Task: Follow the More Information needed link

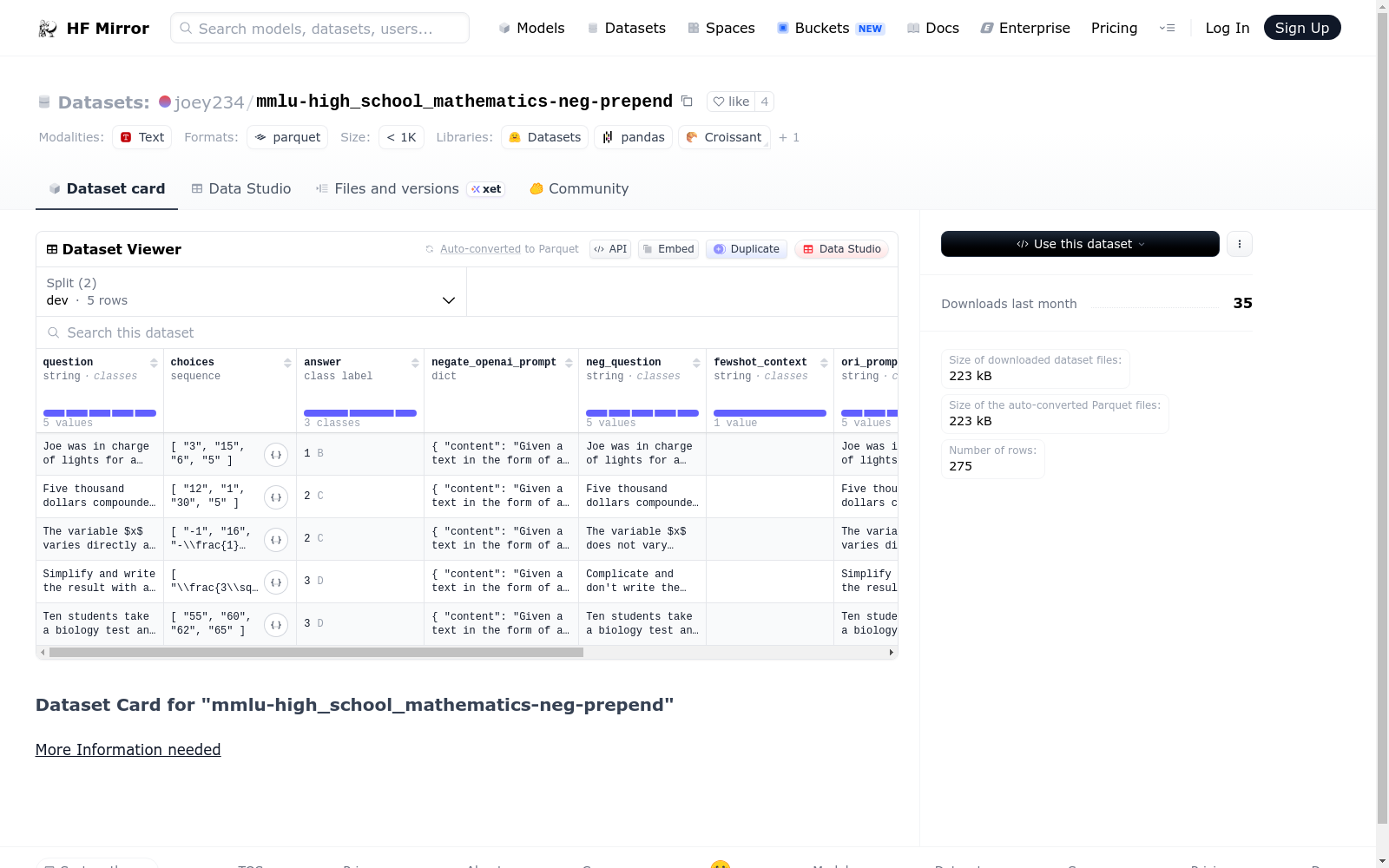Action: 128,750
